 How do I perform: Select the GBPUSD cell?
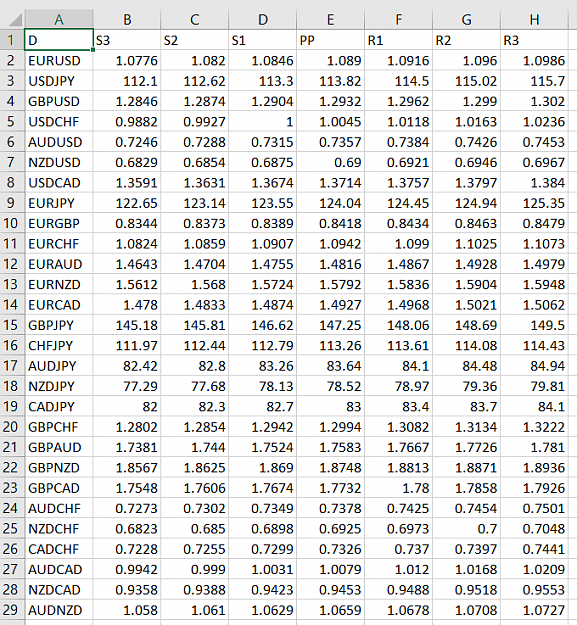[x=59, y=101]
